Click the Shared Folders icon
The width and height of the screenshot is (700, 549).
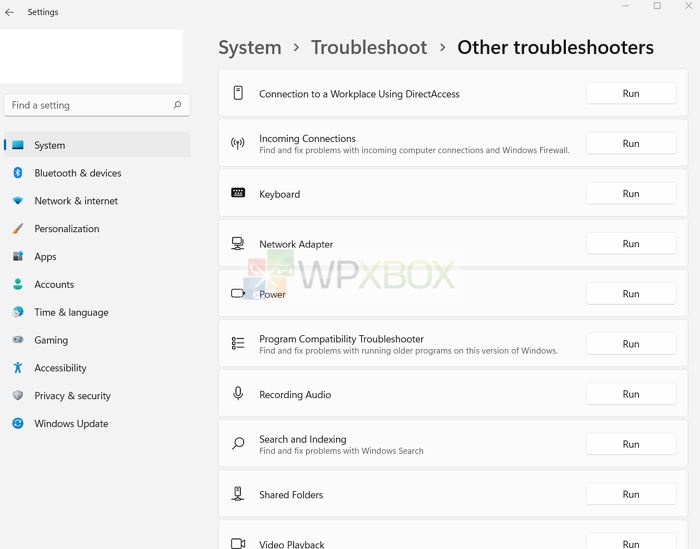pyautogui.click(x=238, y=494)
